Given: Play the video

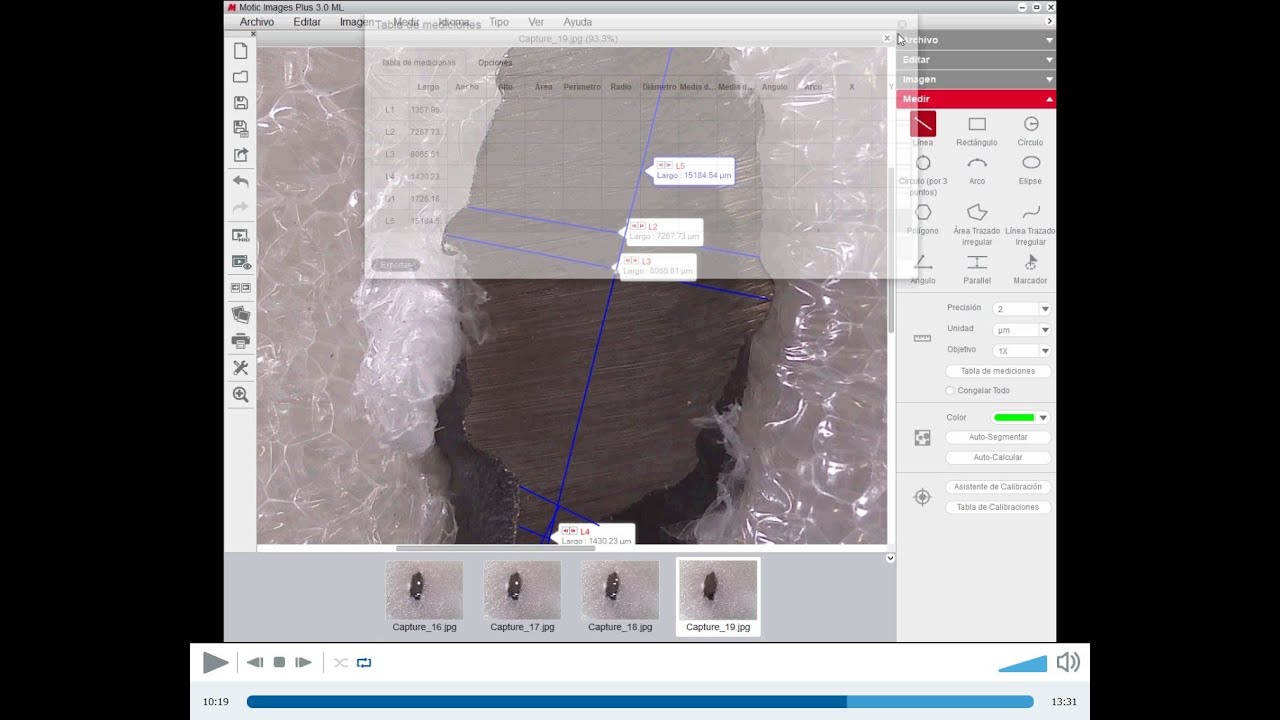Looking at the screenshot, I should (x=215, y=662).
